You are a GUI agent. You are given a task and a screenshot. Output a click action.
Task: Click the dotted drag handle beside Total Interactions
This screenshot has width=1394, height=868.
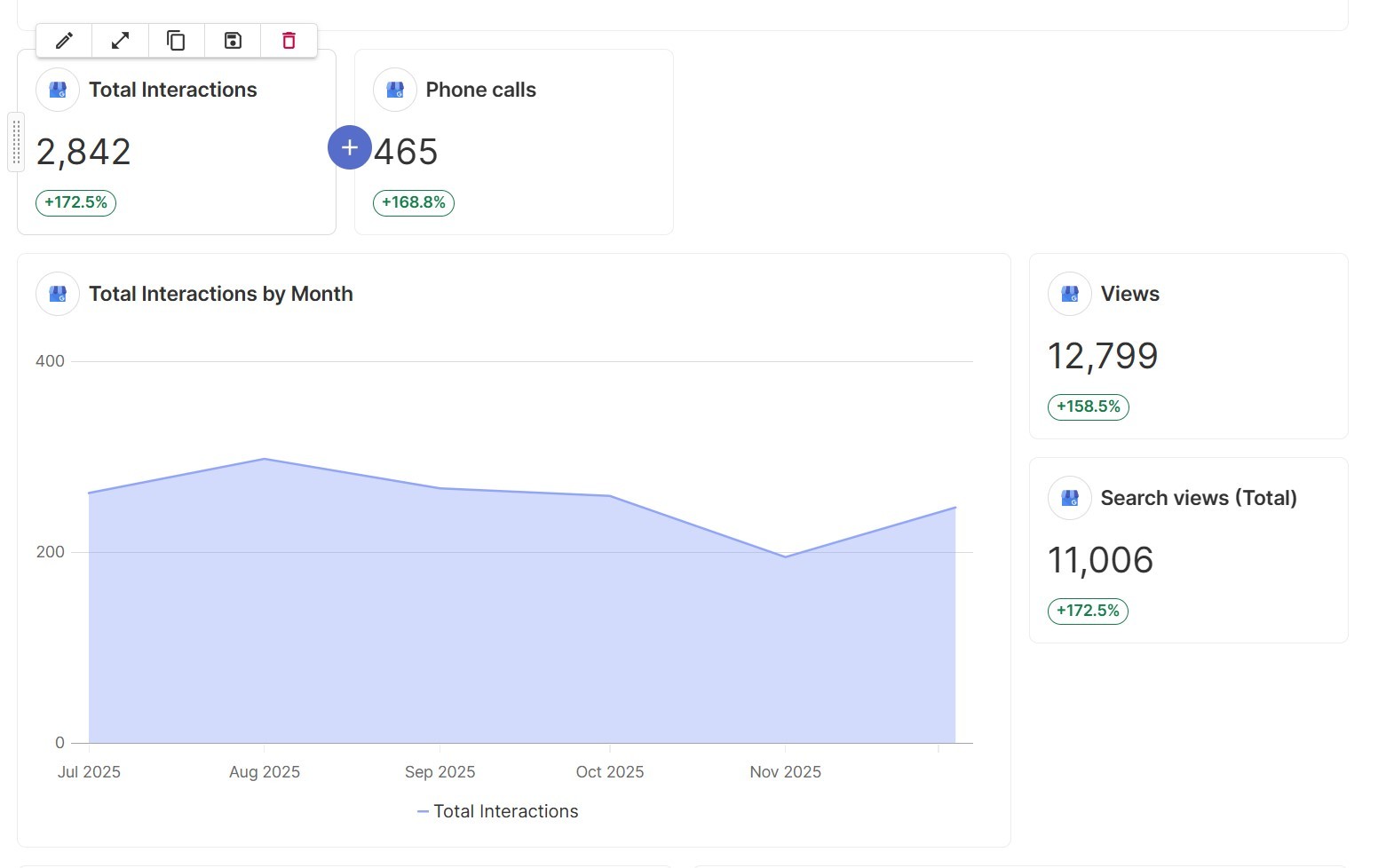coord(16,142)
